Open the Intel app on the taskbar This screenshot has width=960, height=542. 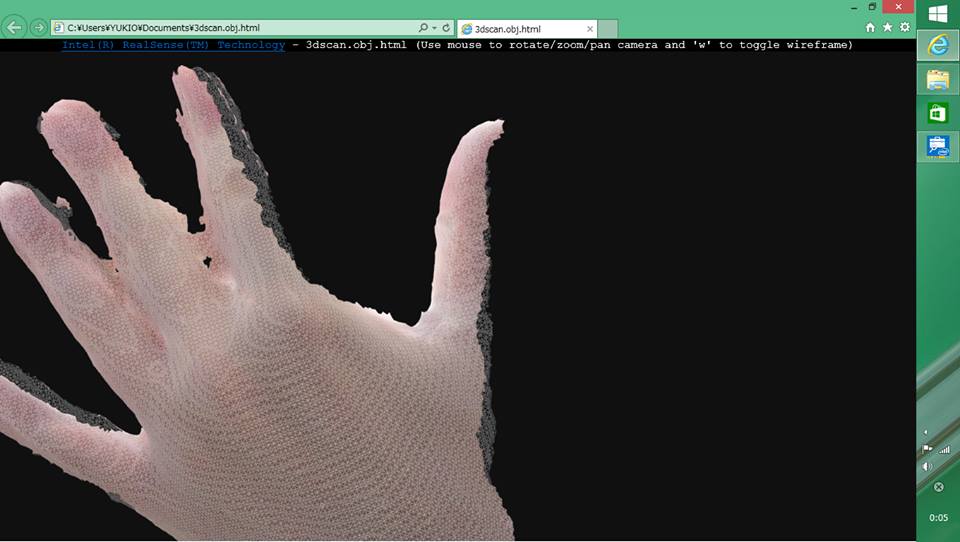click(938, 147)
